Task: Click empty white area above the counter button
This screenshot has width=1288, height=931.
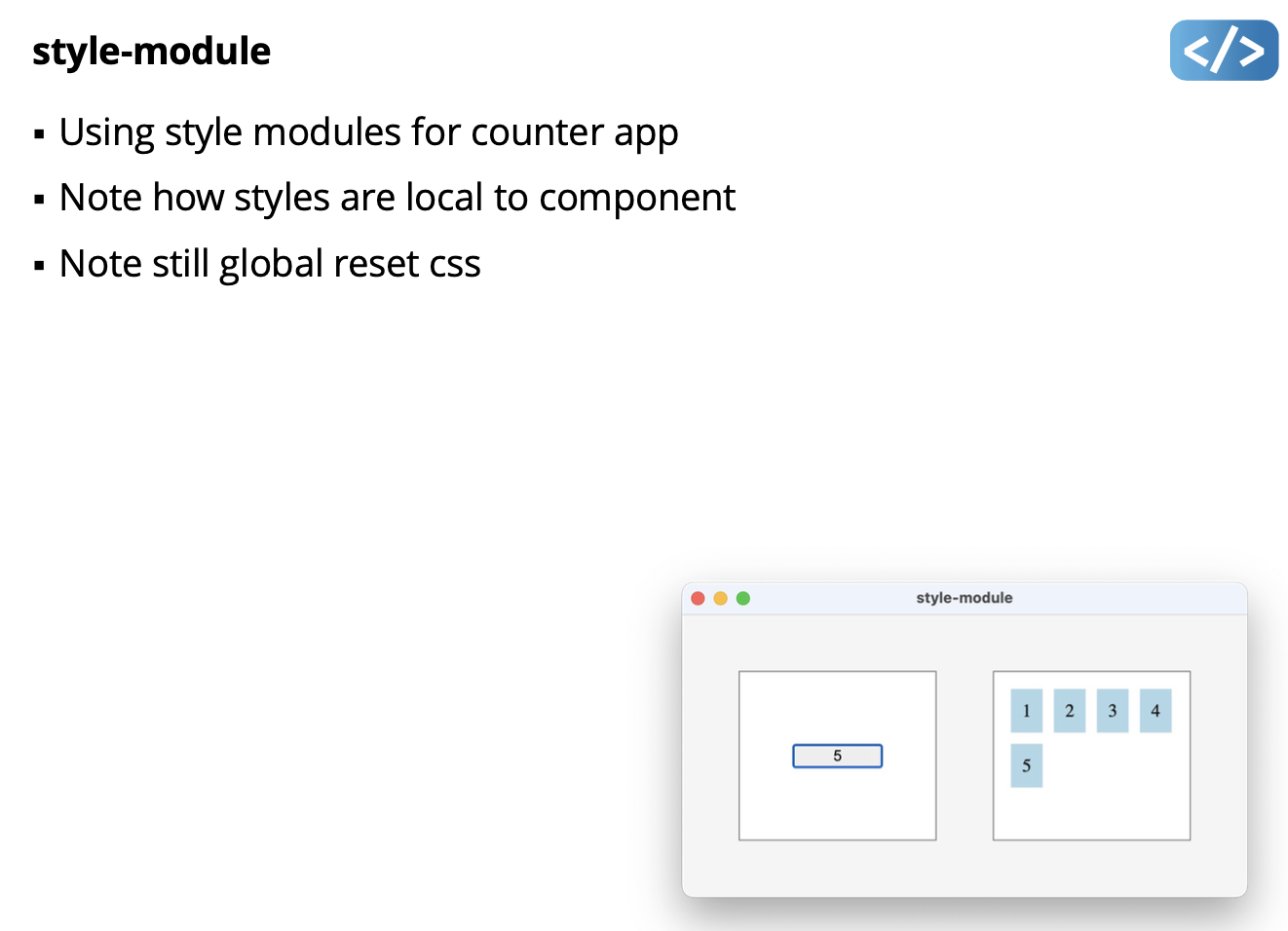Action: [837, 706]
